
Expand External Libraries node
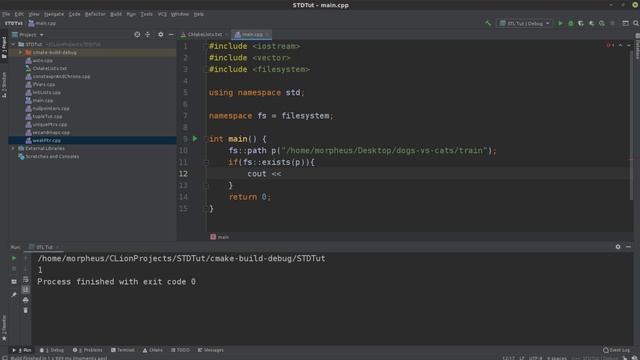pos(13,148)
